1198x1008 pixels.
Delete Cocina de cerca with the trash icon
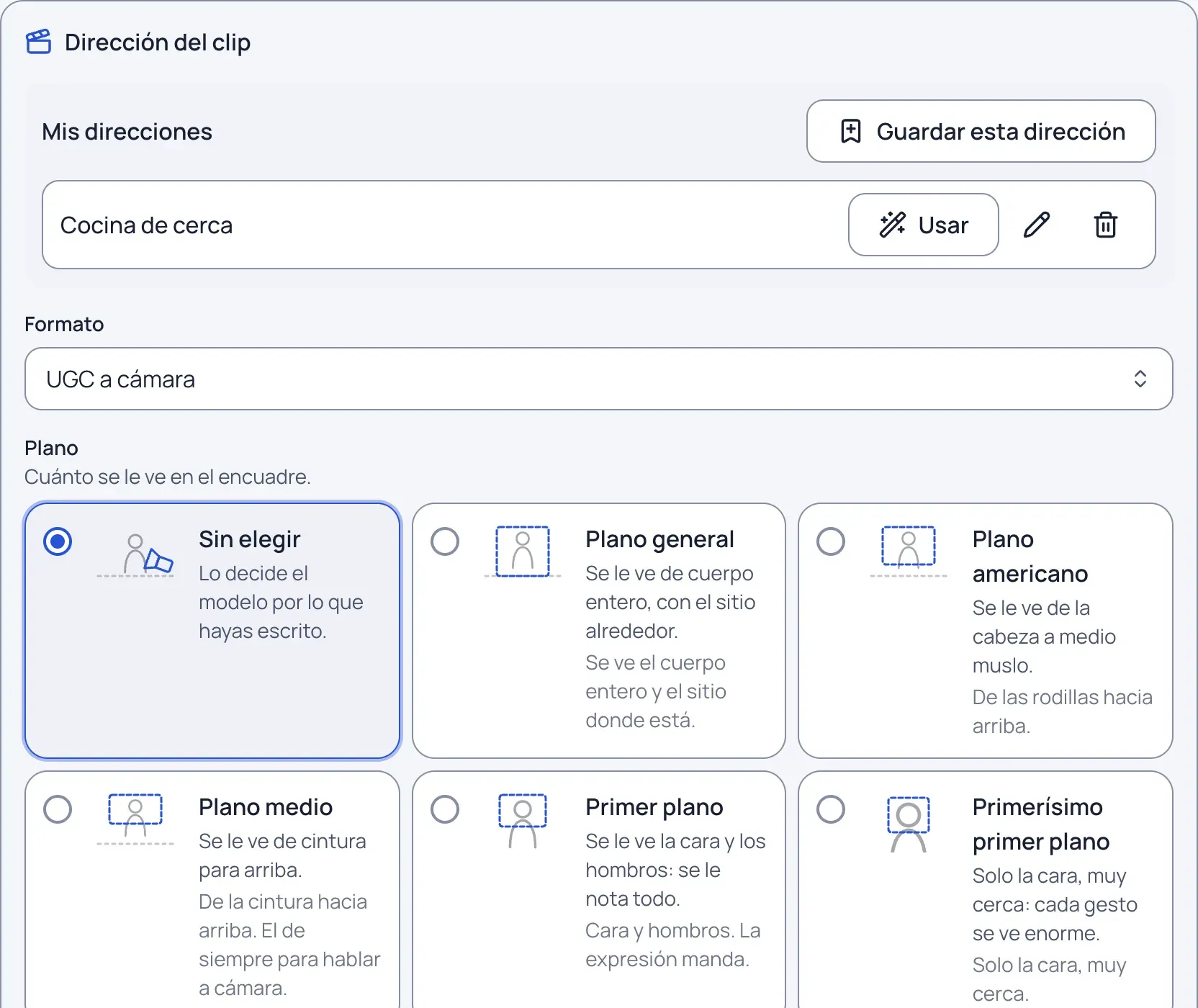click(x=1106, y=225)
